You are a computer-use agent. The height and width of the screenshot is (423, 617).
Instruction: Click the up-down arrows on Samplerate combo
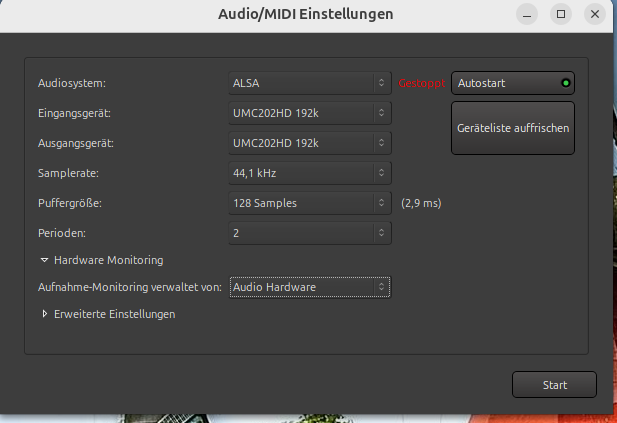(381, 173)
